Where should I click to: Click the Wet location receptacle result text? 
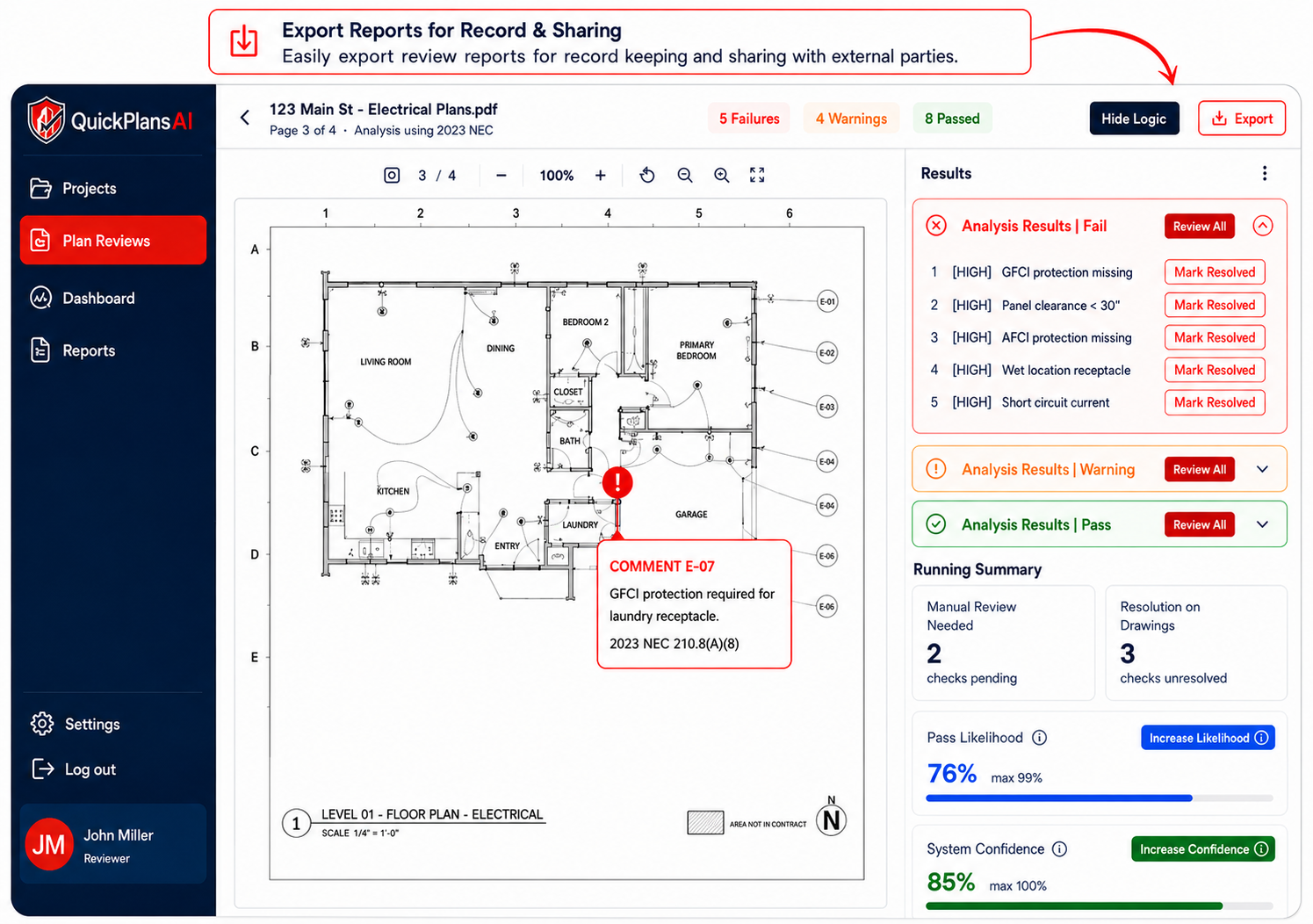pos(1066,370)
